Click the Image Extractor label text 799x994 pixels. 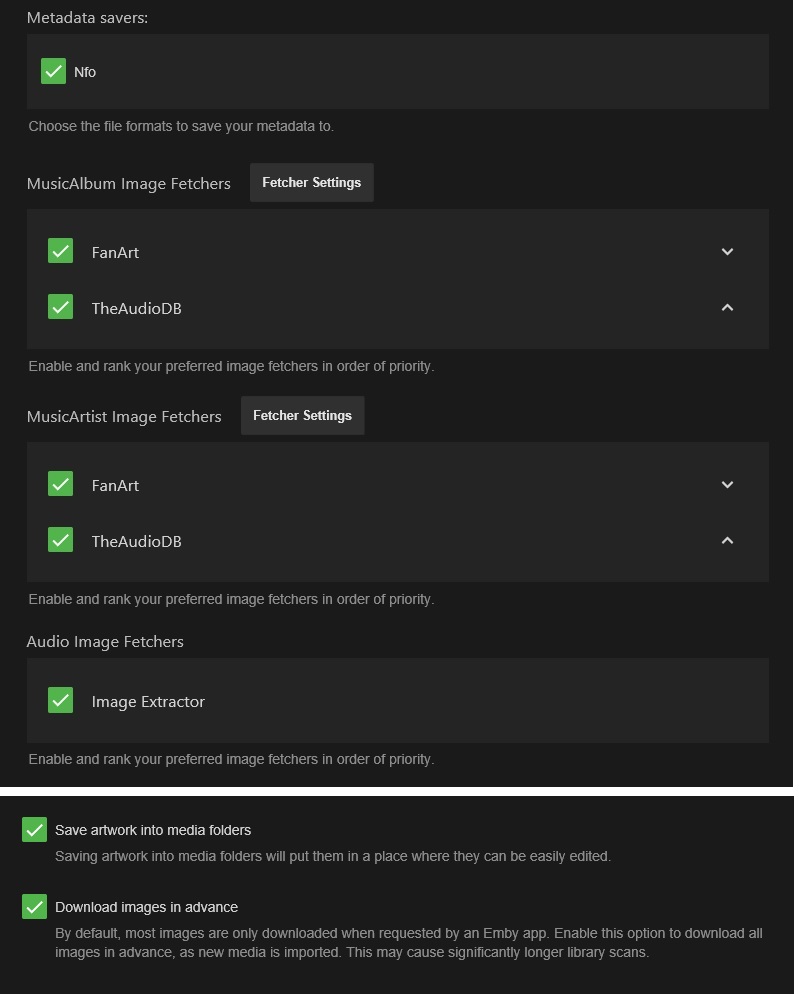coord(148,702)
